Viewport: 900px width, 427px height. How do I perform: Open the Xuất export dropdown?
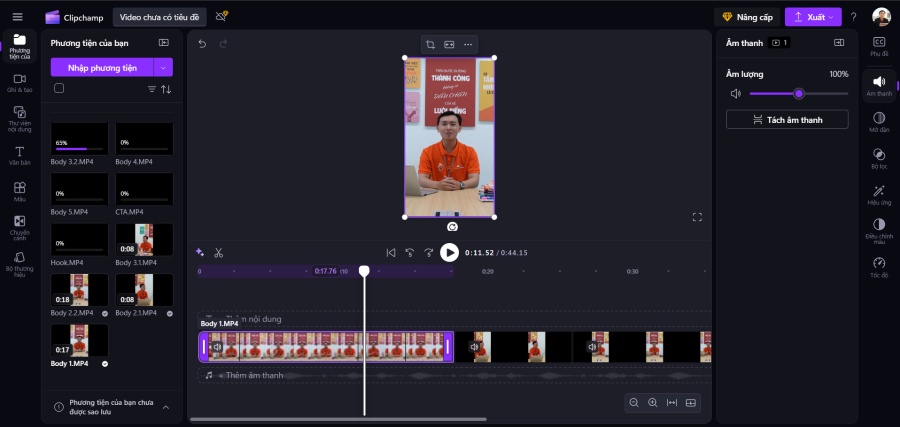pyautogui.click(x=813, y=17)
